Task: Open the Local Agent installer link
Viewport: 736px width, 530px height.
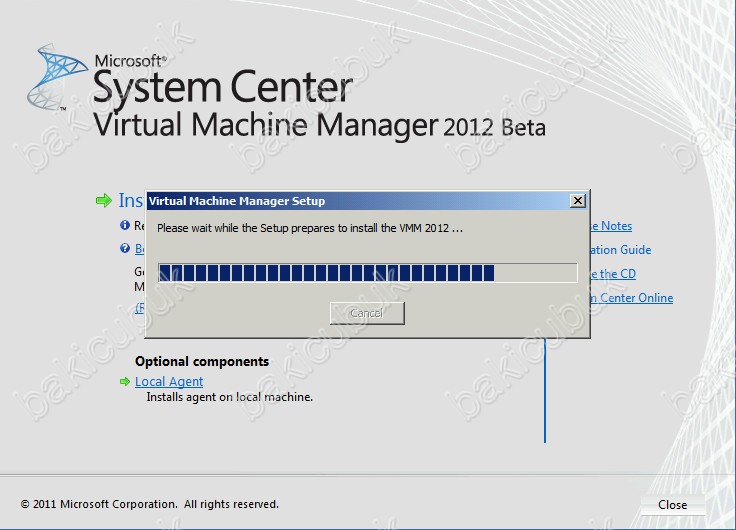Action: [169, 382]
